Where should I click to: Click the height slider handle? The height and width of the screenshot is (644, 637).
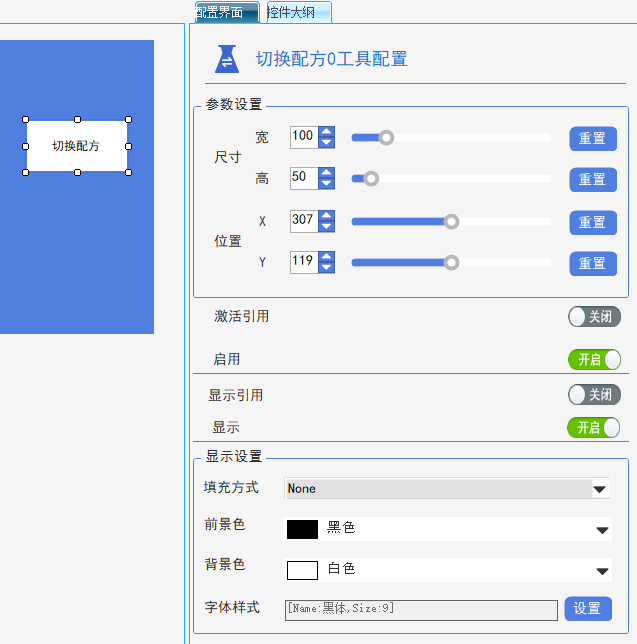(x=371, y=179)
